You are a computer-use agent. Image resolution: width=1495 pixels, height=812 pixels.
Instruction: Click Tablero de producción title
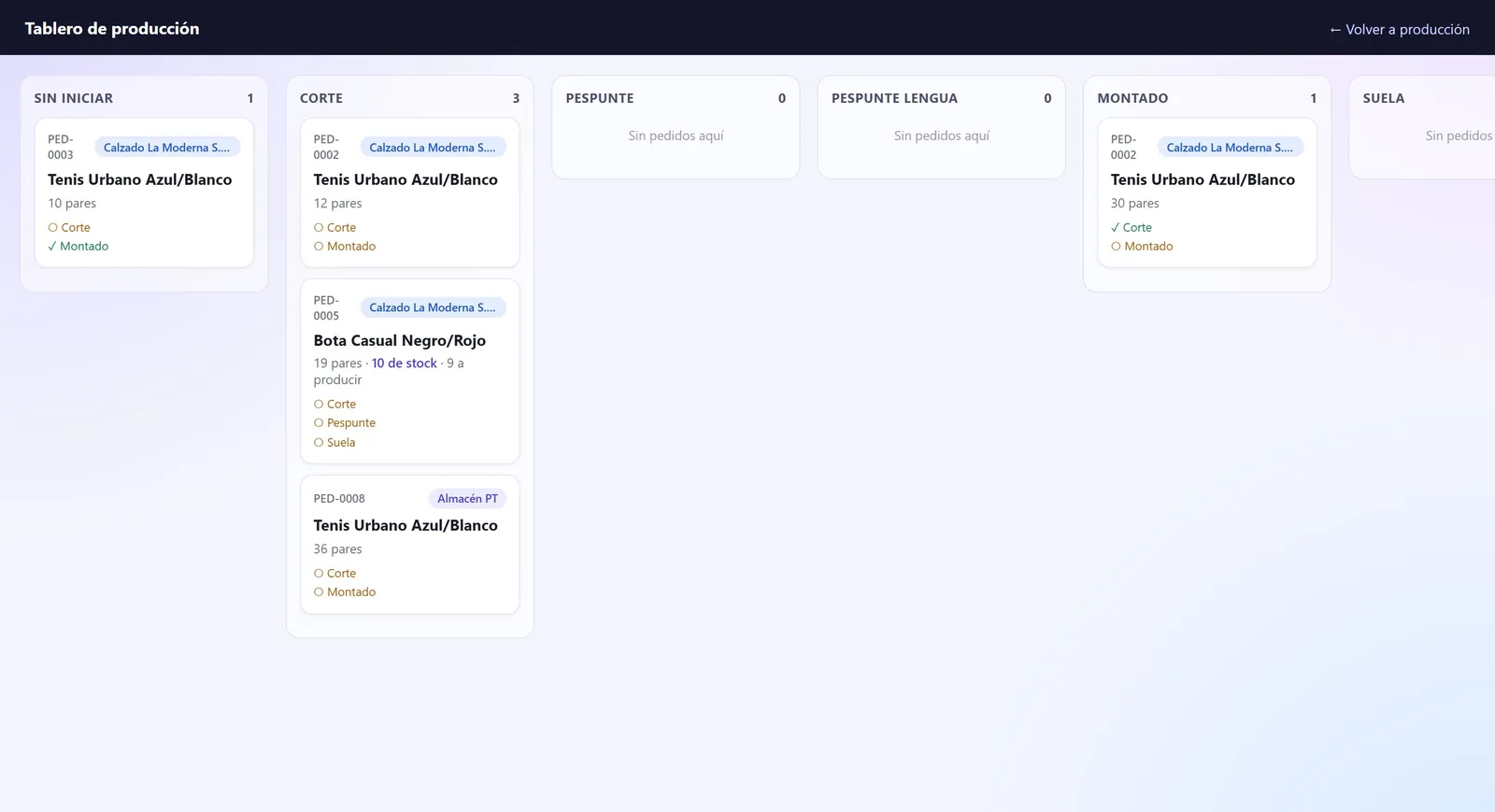point(112,29)
